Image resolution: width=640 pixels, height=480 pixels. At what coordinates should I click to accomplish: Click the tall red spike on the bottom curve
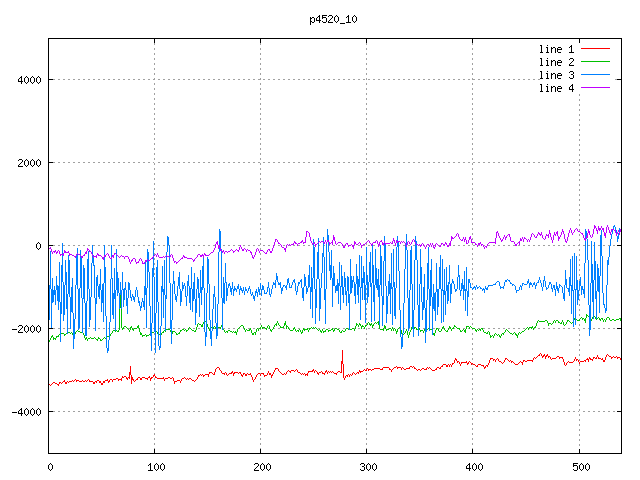[x=342, y=358]
